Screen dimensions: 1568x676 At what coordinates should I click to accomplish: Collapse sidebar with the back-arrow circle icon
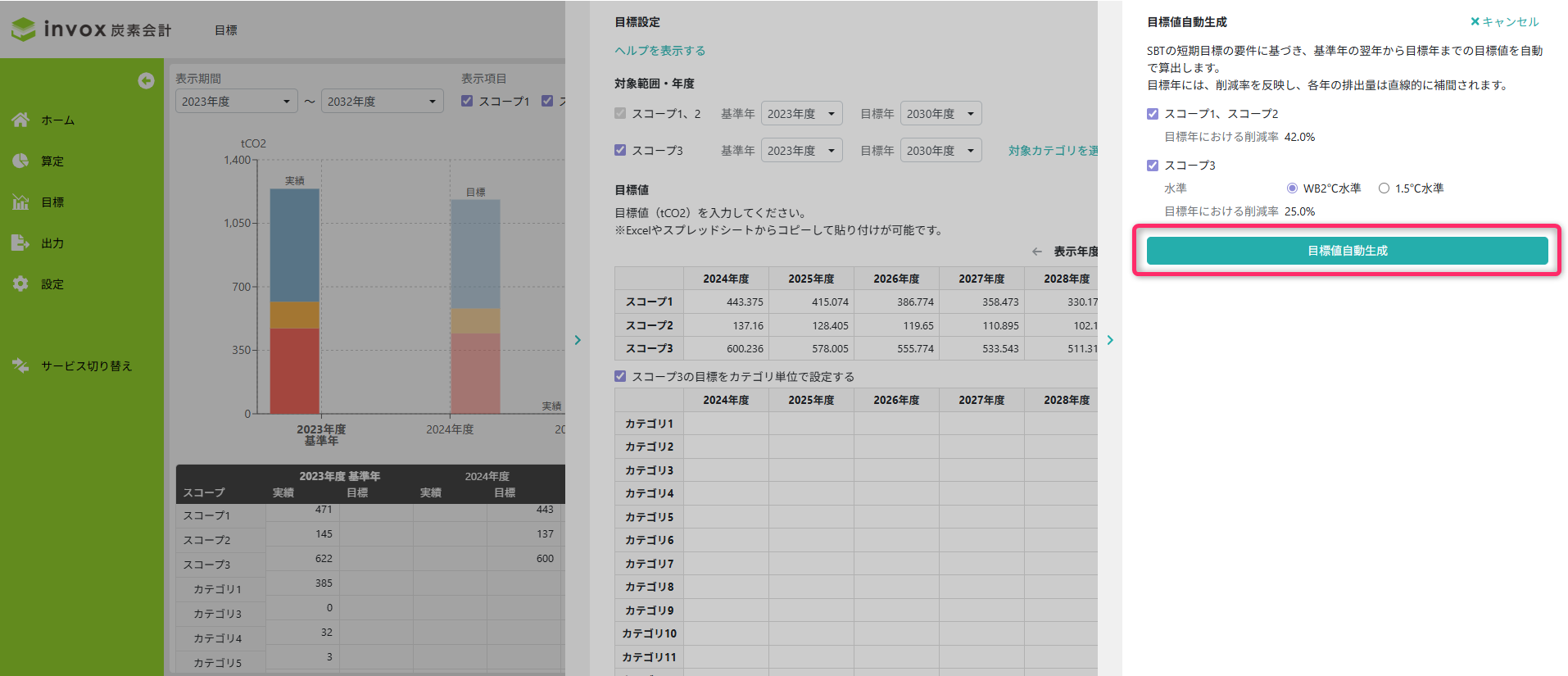146,80
